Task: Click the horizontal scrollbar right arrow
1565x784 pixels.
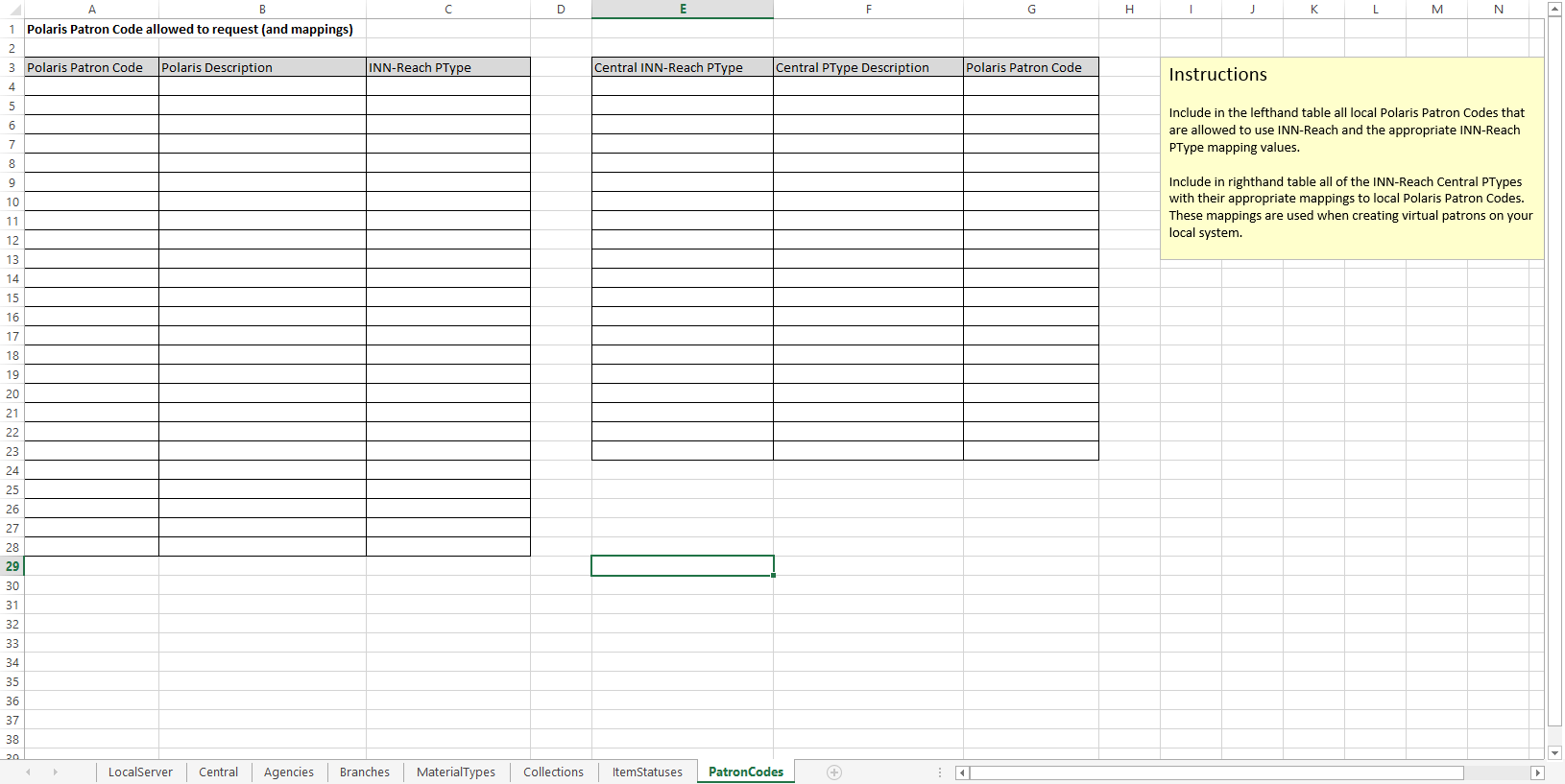Action: 1536,772
